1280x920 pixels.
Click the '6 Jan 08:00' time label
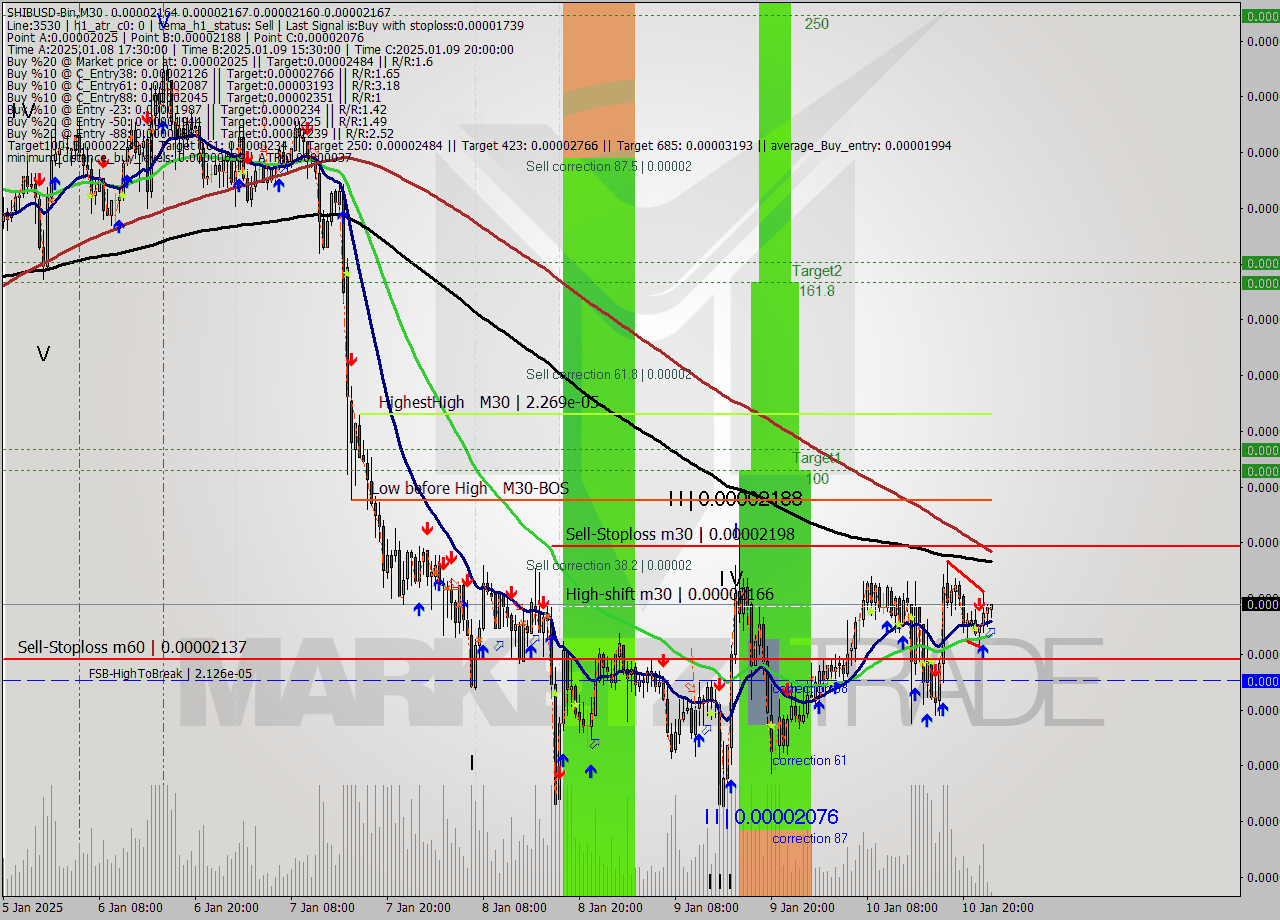pos(129,908)
